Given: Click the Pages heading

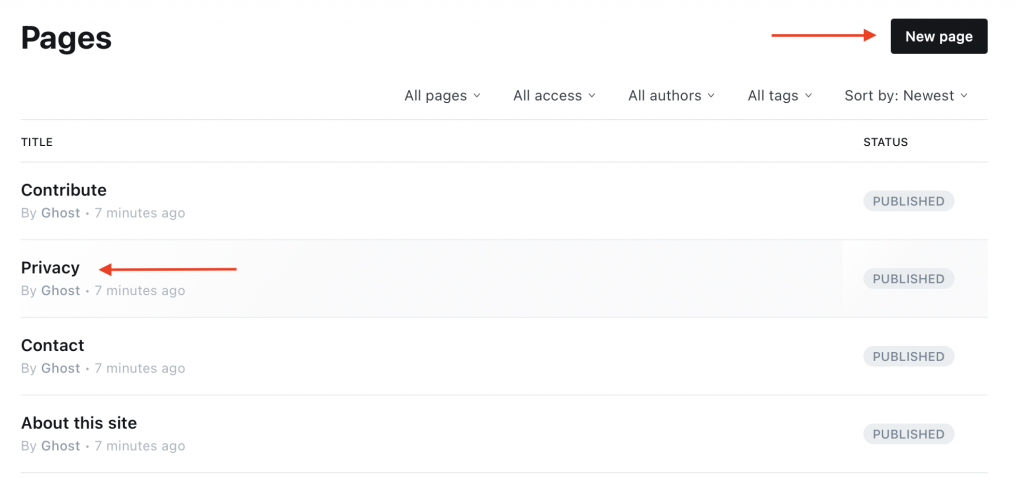Looking at the screenshot, I should 66,38.
